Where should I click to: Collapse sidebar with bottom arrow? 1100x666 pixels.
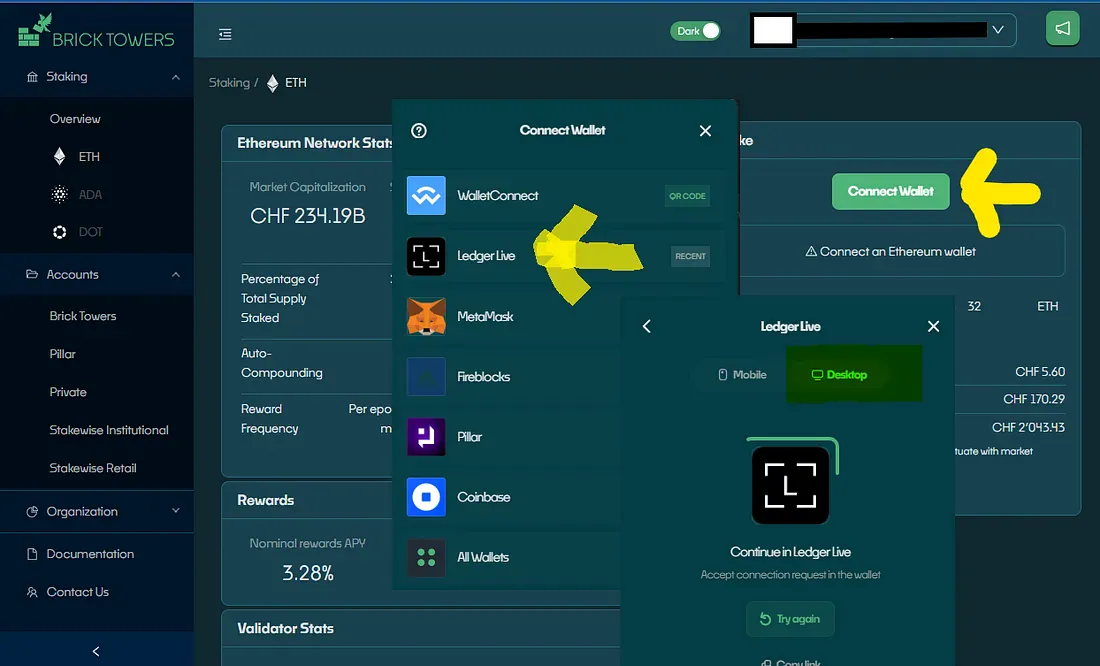(96, 651)
